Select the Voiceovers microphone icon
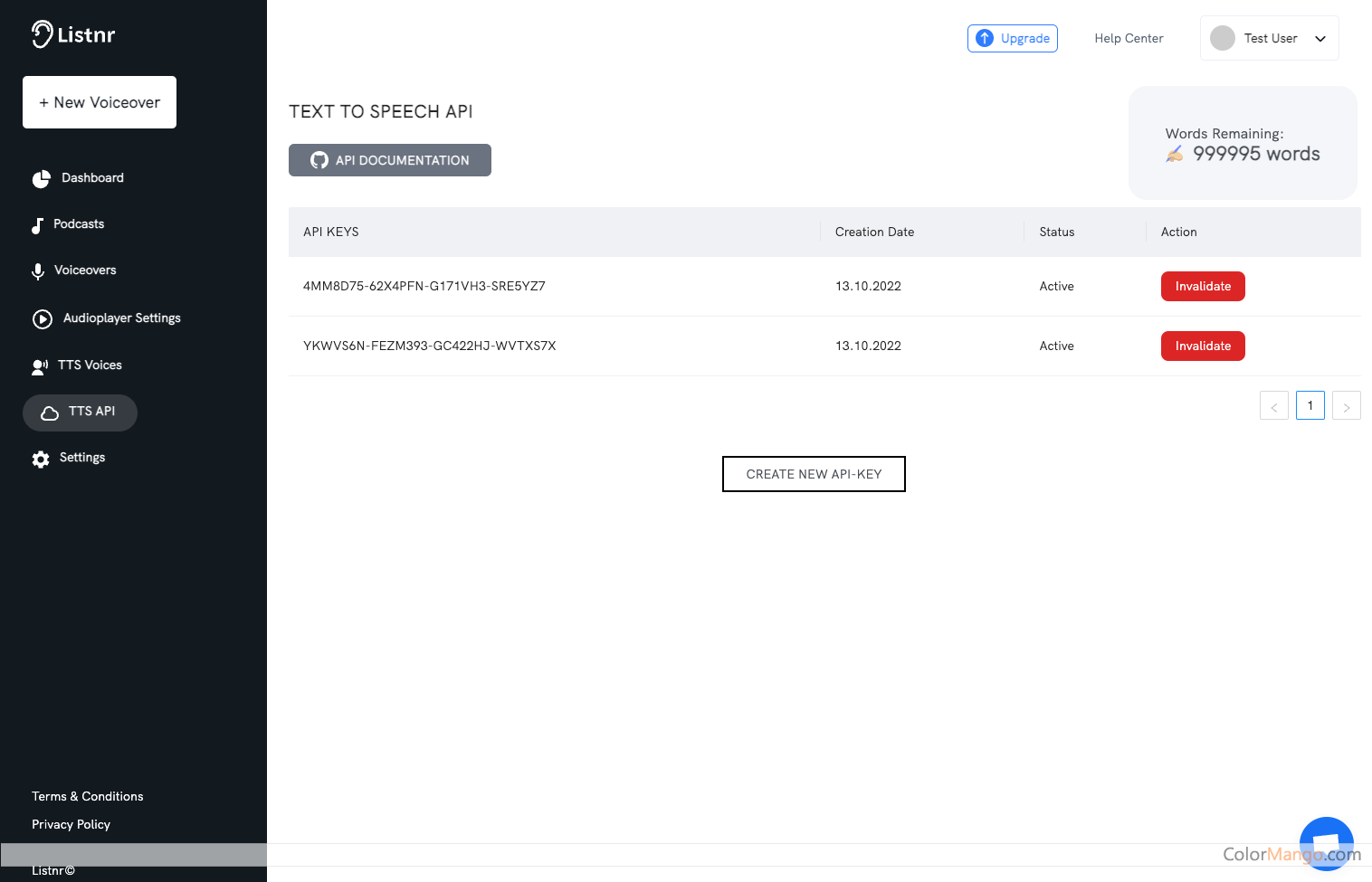The image size is (1372, 882). click(x=38, y=270)
